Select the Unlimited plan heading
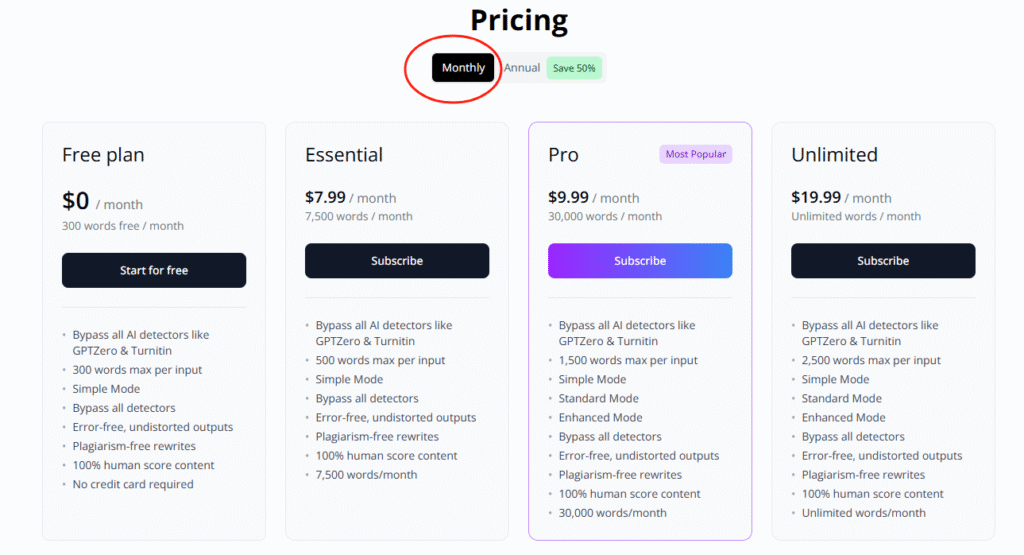This screenshot has width=1024, height=555. 834,155
